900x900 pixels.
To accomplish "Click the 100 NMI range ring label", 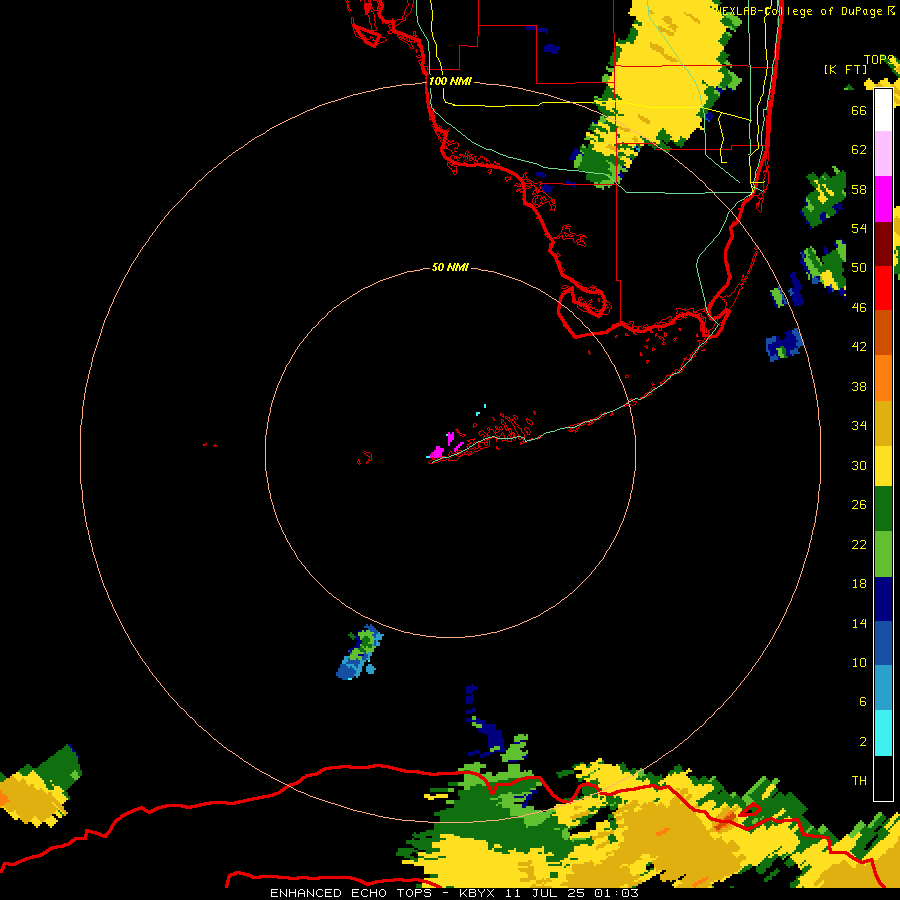I will pos(450,81).
